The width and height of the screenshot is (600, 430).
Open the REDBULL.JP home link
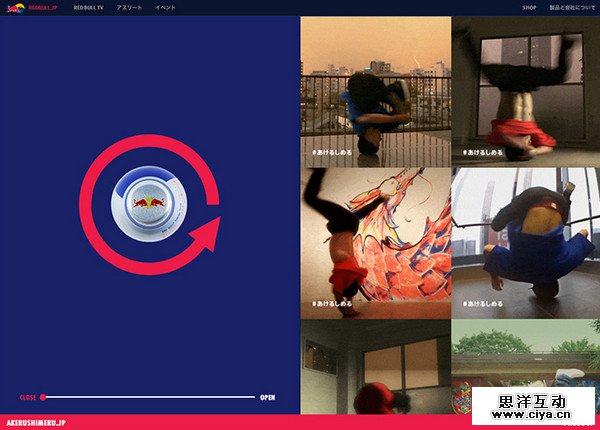click(x=43, y=8)
